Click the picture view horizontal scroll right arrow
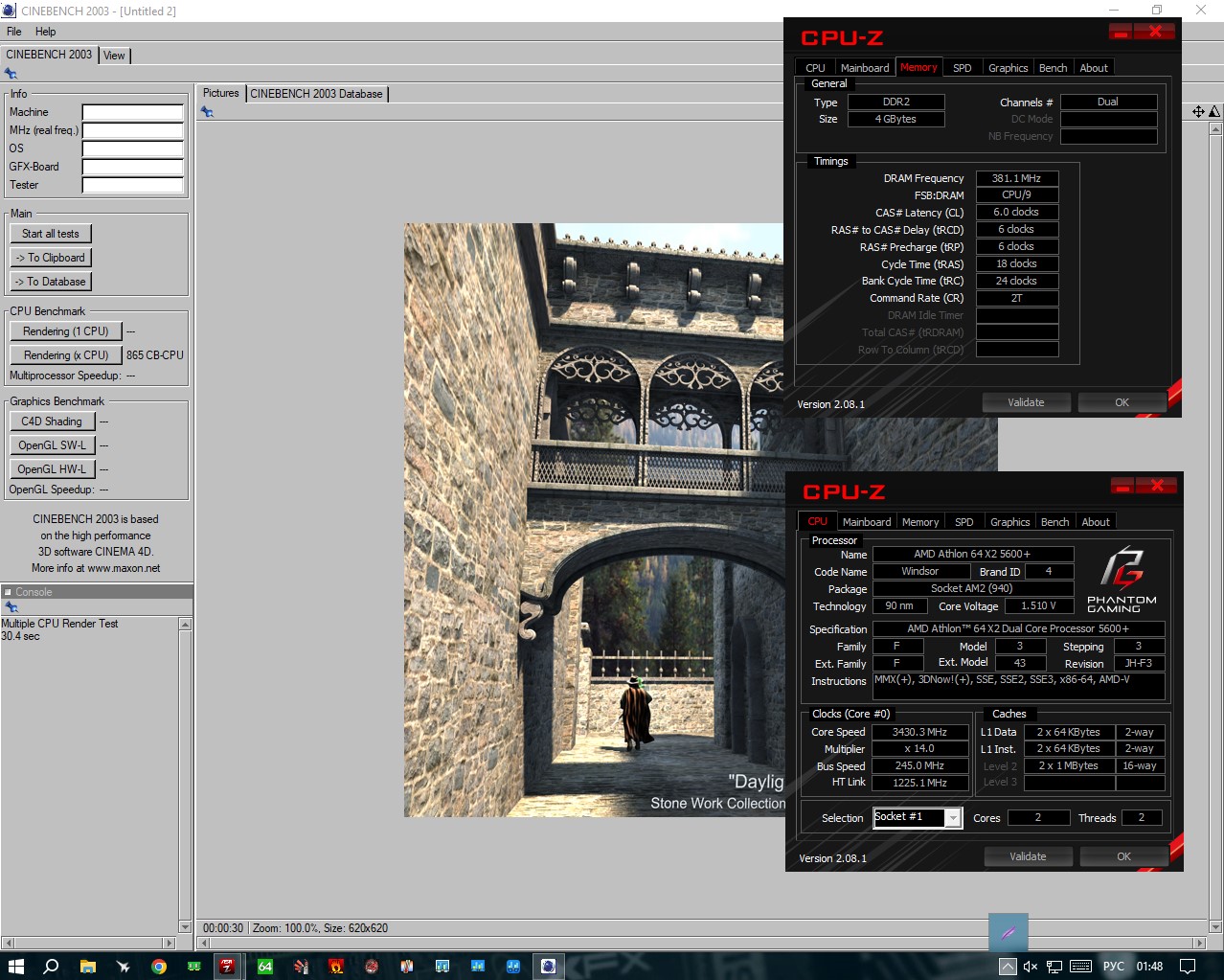 [x=1199, y=944]
